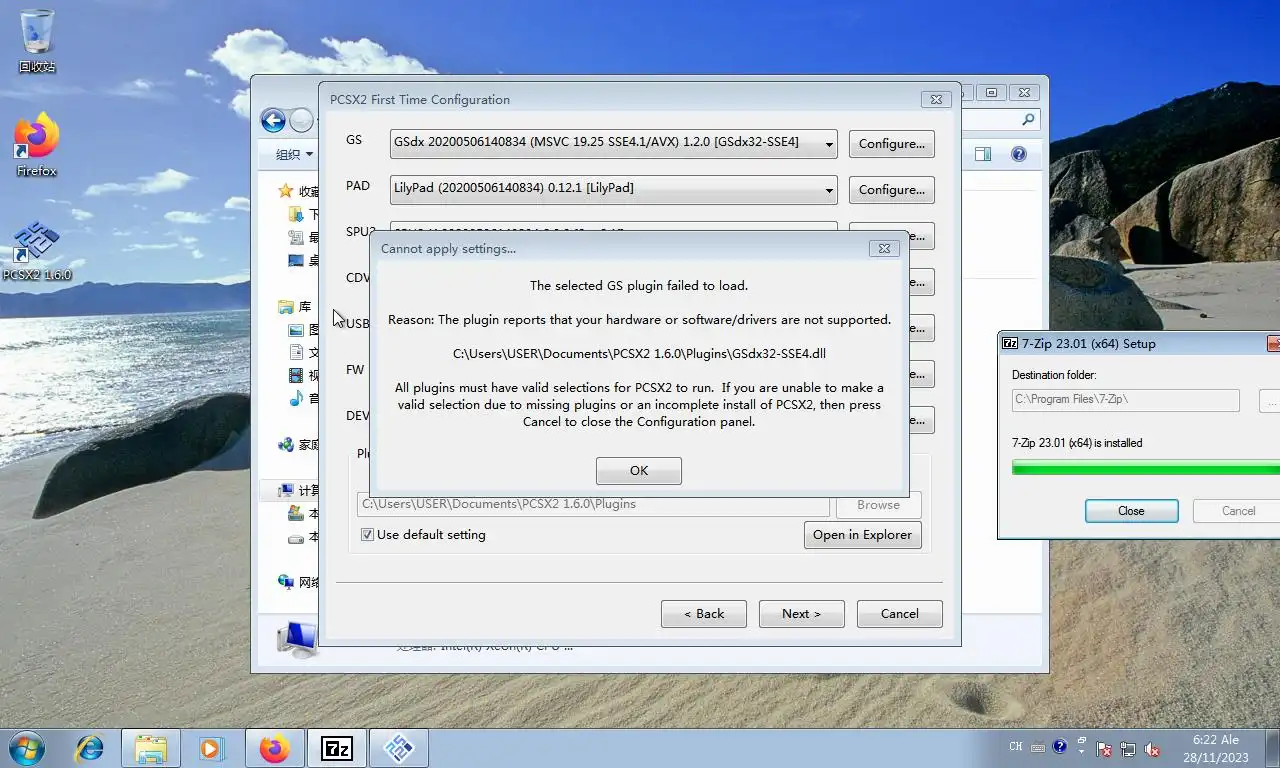Open the Recycle Bin desktop icon
Image resolution: width=1280 pixels, height=768 pixels.
(x=37, y=41)
